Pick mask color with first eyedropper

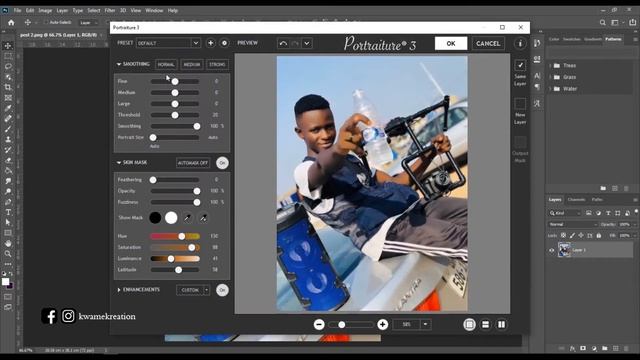tap(187, 218)
